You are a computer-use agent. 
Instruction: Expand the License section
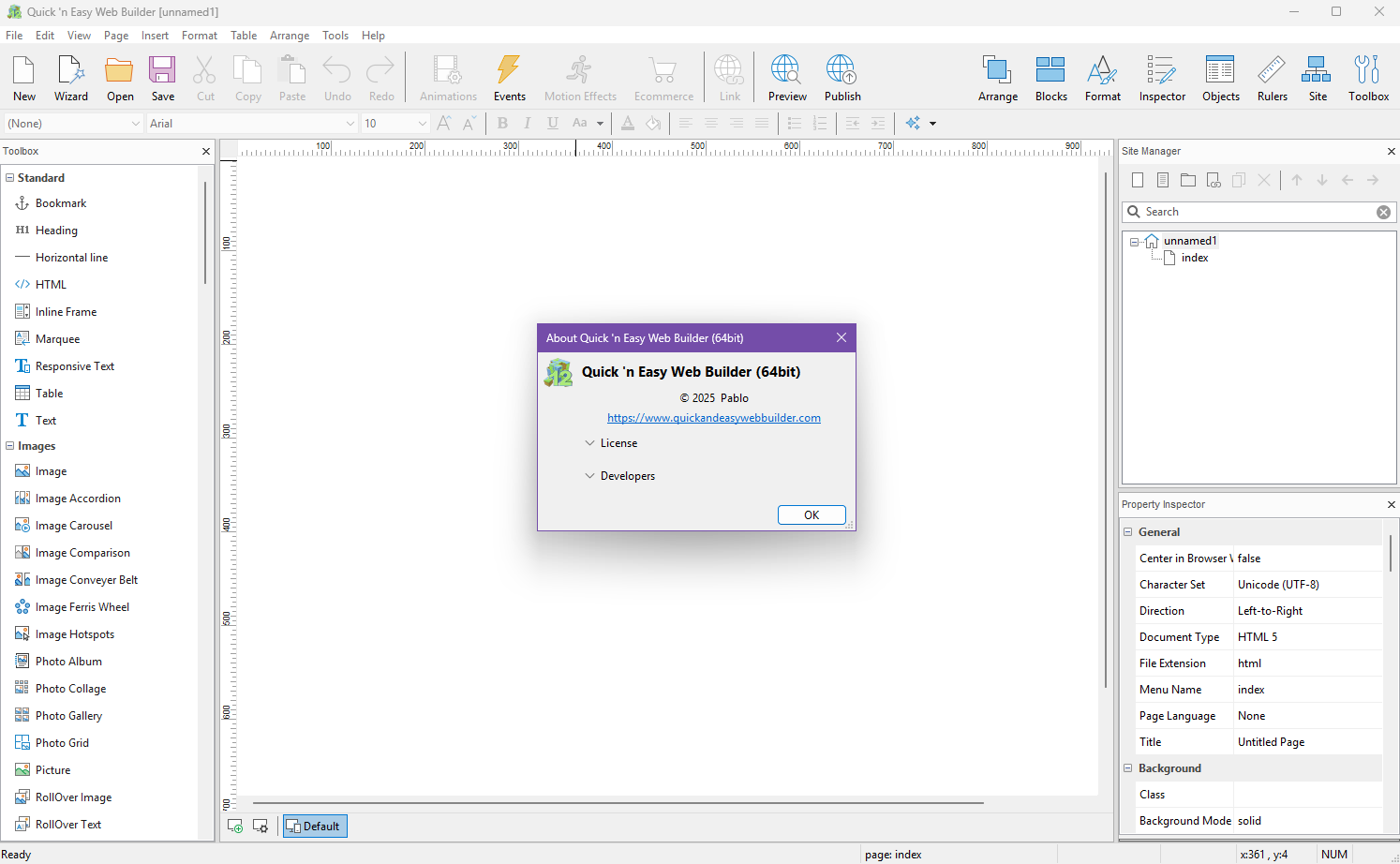pos(590,443)
